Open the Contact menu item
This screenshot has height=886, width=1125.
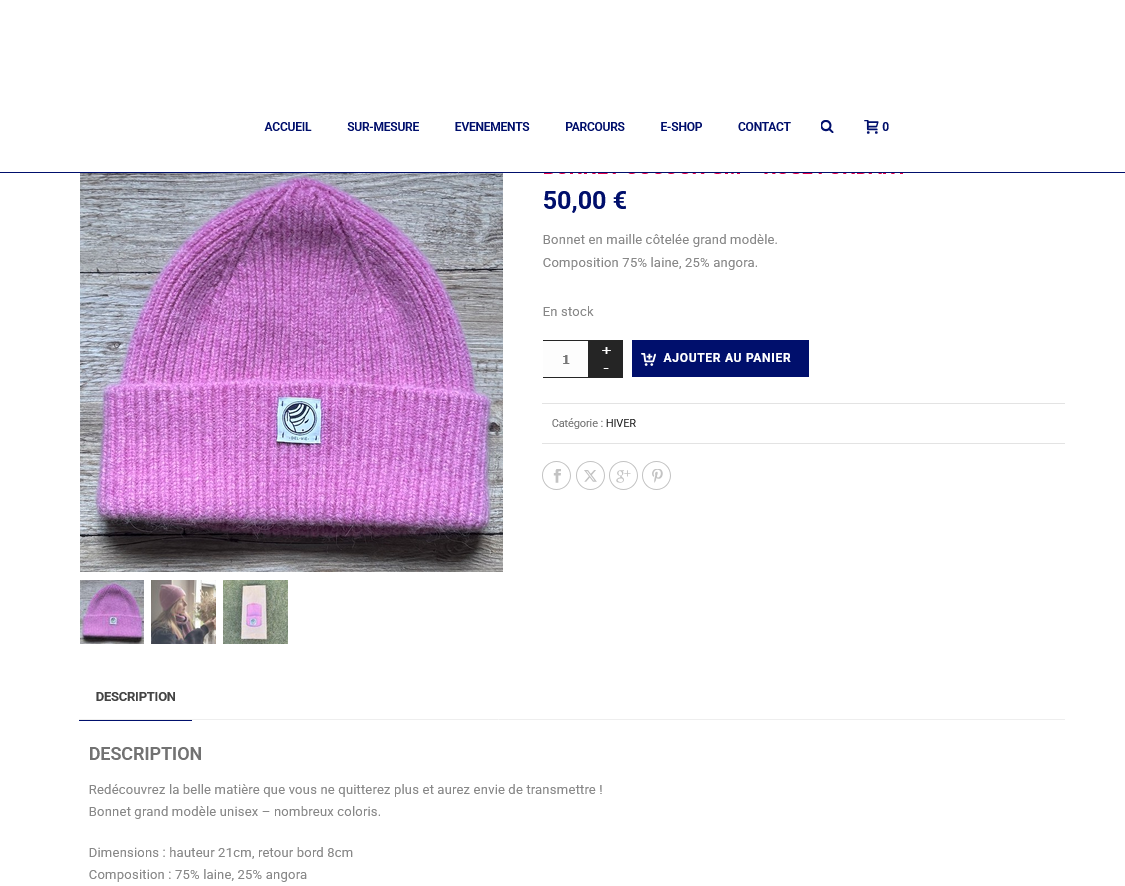tap(764, 127)
